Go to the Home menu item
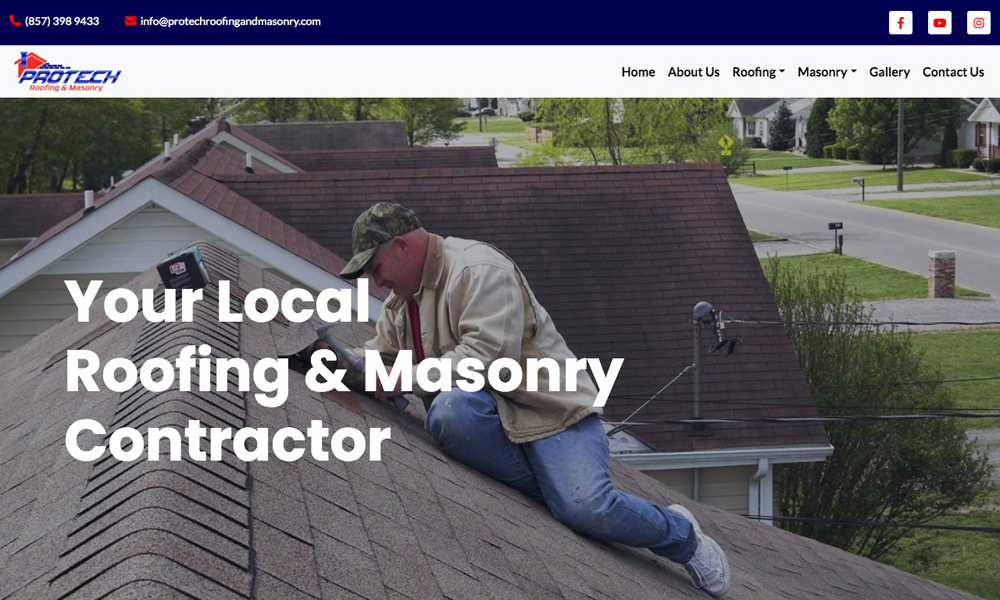Viewport: 1000px width, 600px height. (x=638, y=72)
